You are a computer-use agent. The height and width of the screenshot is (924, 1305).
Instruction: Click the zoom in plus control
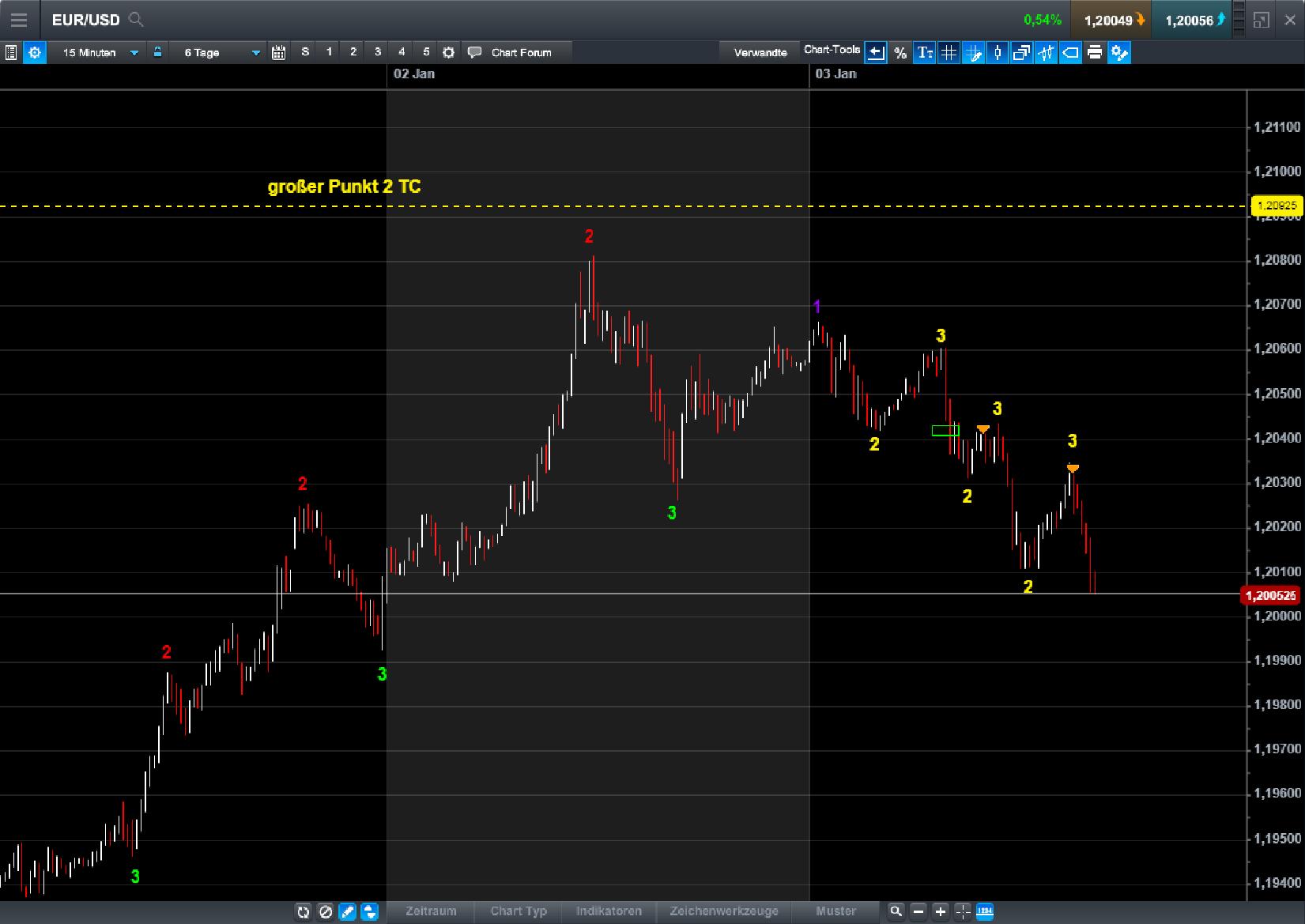940,911
